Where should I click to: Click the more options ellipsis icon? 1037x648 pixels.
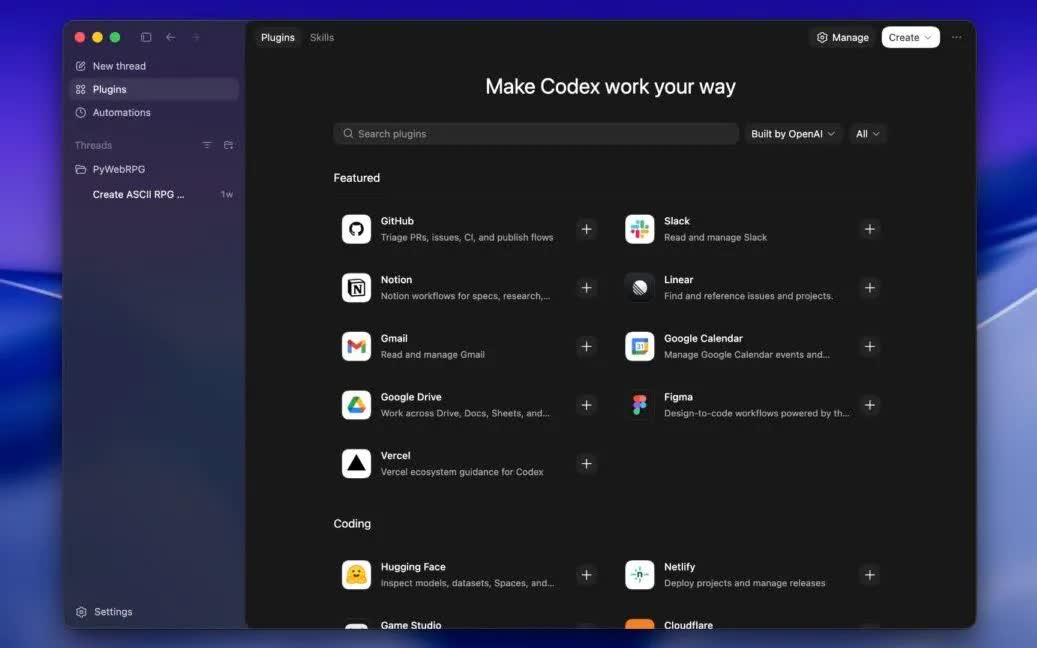point(956,37)
